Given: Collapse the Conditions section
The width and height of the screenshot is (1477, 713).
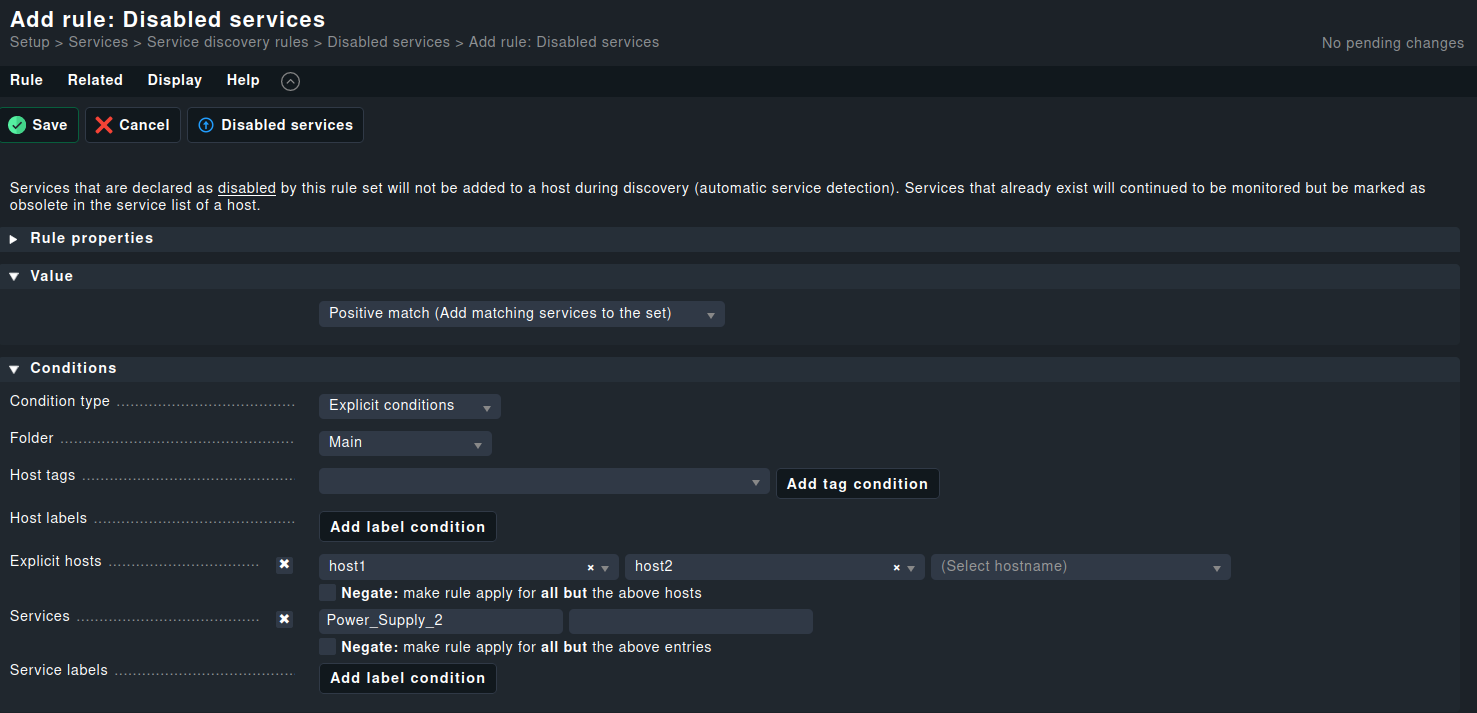Looking at the screenshot, I should point(14,369).
